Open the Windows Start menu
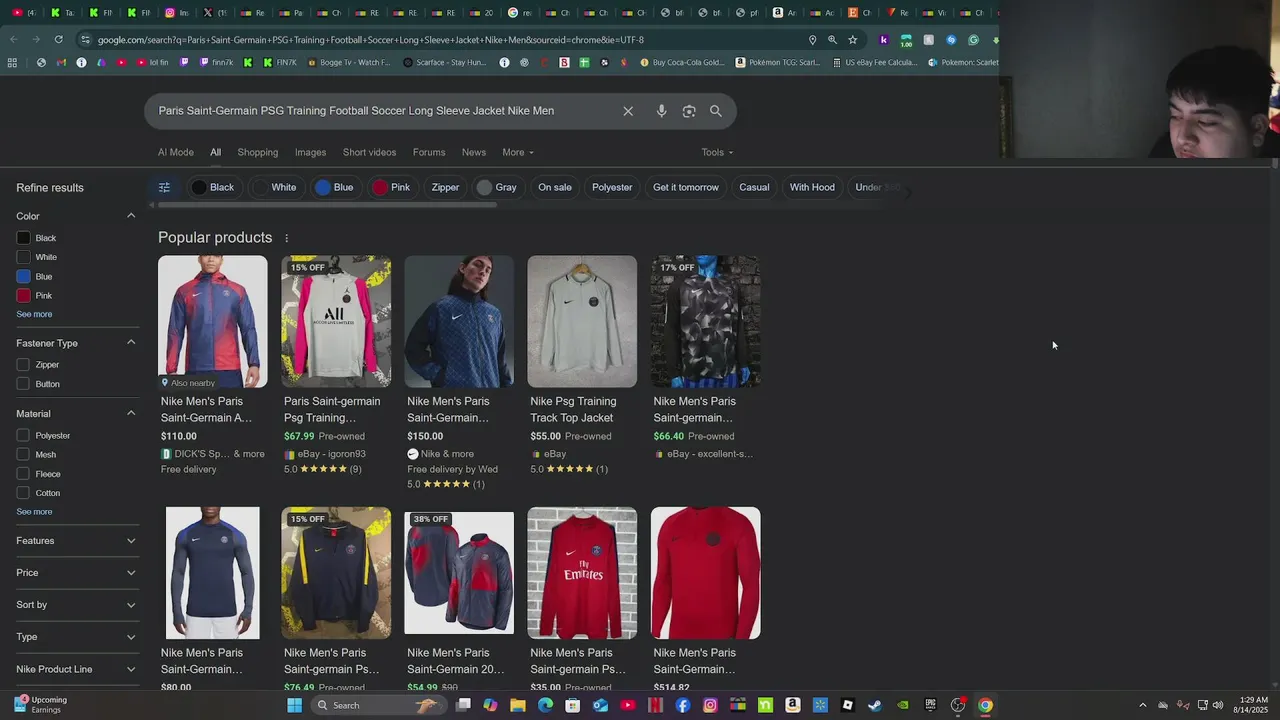The width and height of the screenshot is (1280, 720). (294, 705)
